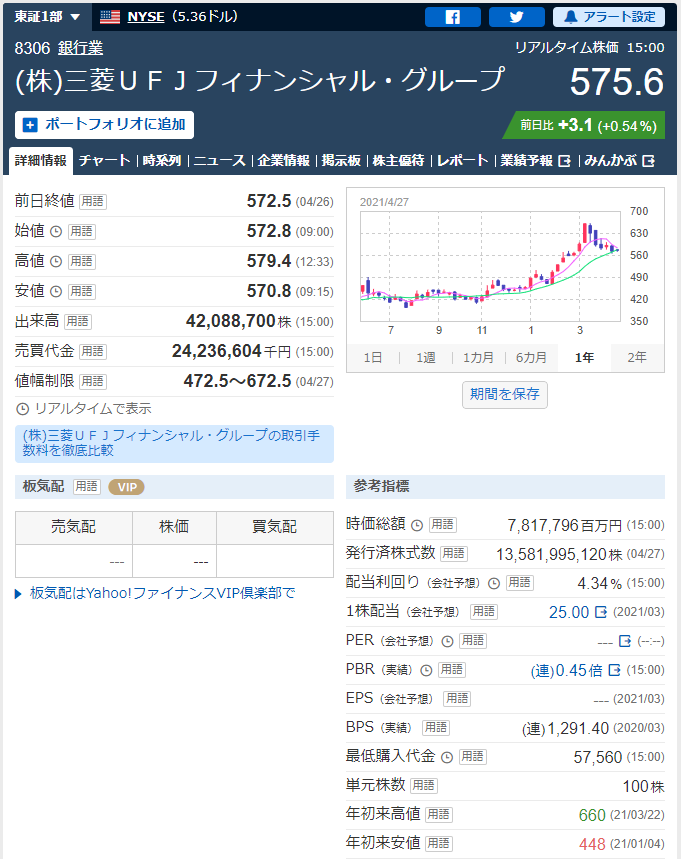The image size is (681, 859).
Task: Click 用語 badge next to 発行済株式数
Action: click(x=454, y=553)
